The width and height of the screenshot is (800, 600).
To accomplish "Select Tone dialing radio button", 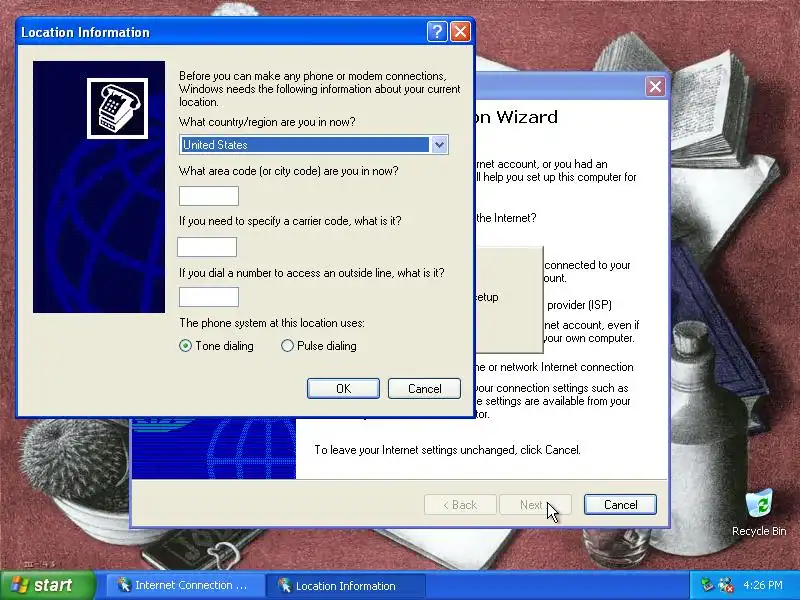I will pyautogui.click(x=186, y=346).
